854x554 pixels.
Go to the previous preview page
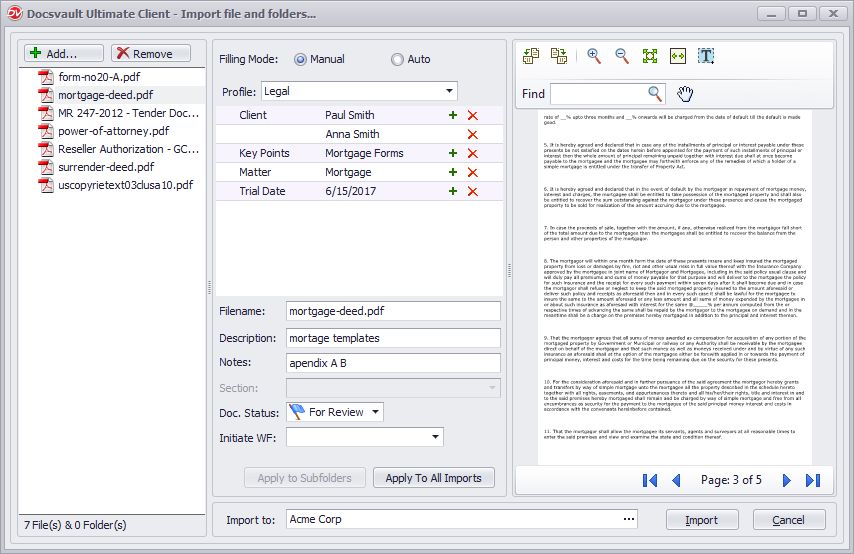676,480
